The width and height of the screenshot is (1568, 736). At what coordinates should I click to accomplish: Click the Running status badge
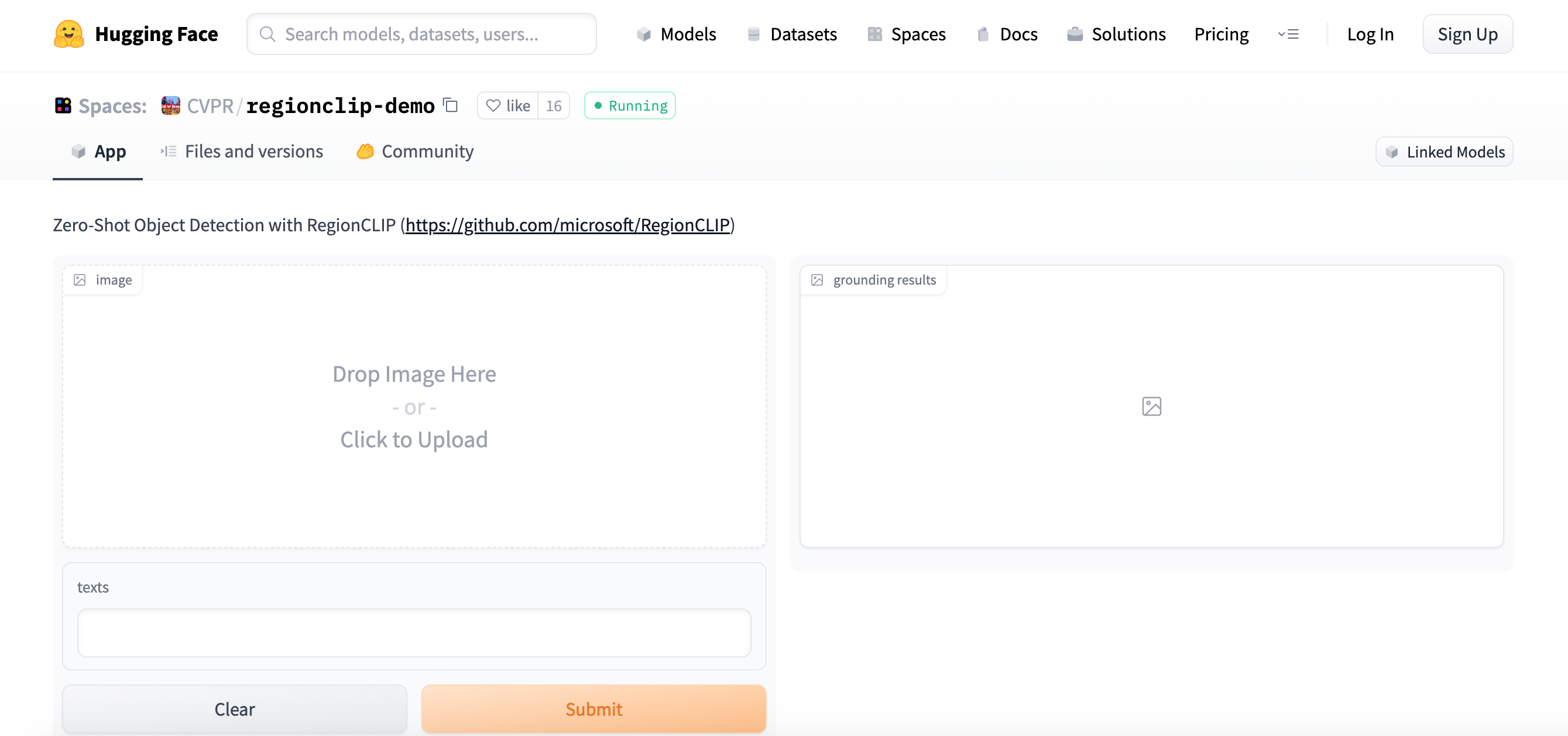tap(630, 105)
